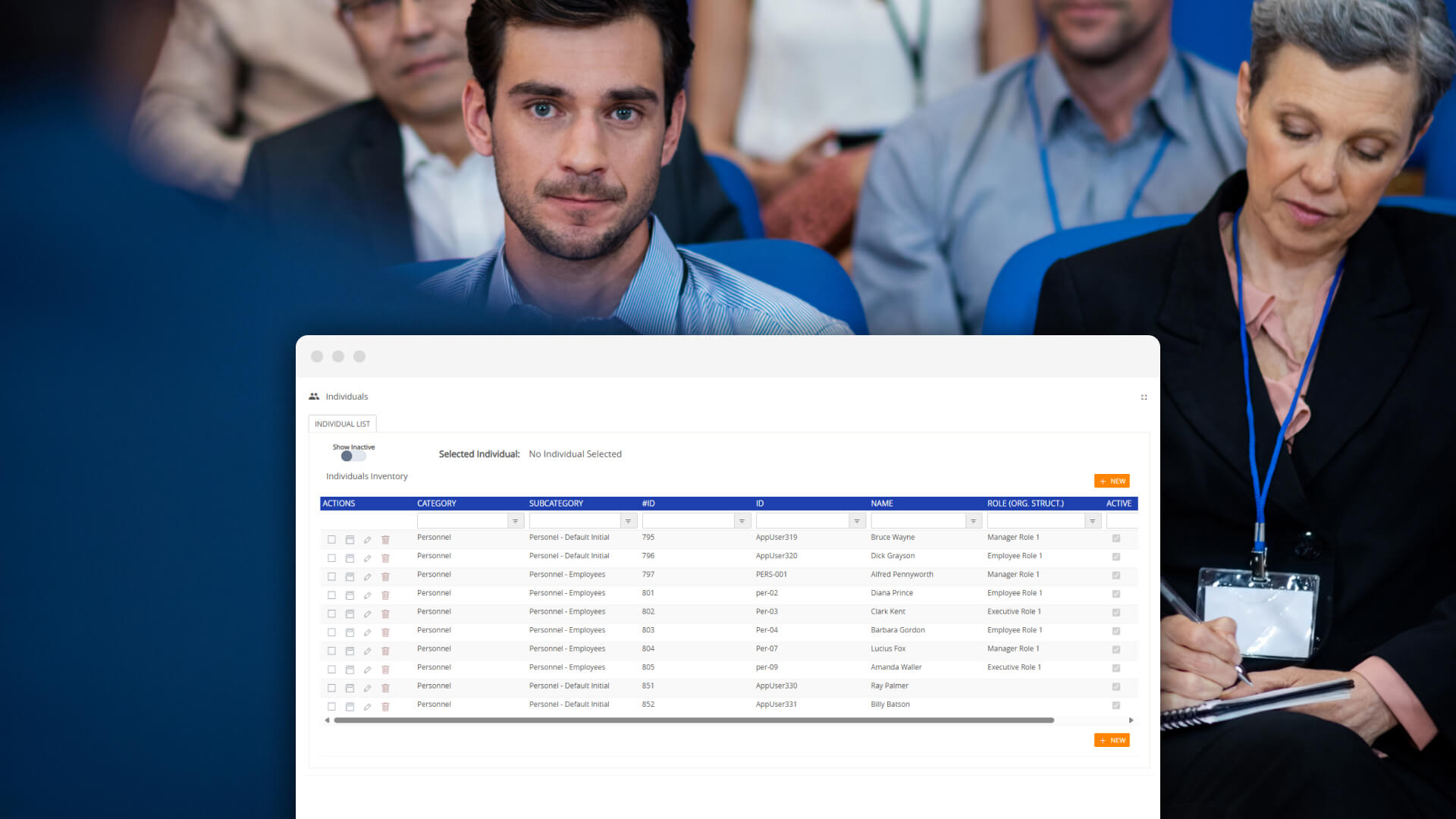
Task: Open details window for Alfred Pennyworth
Action: point(350,577)
